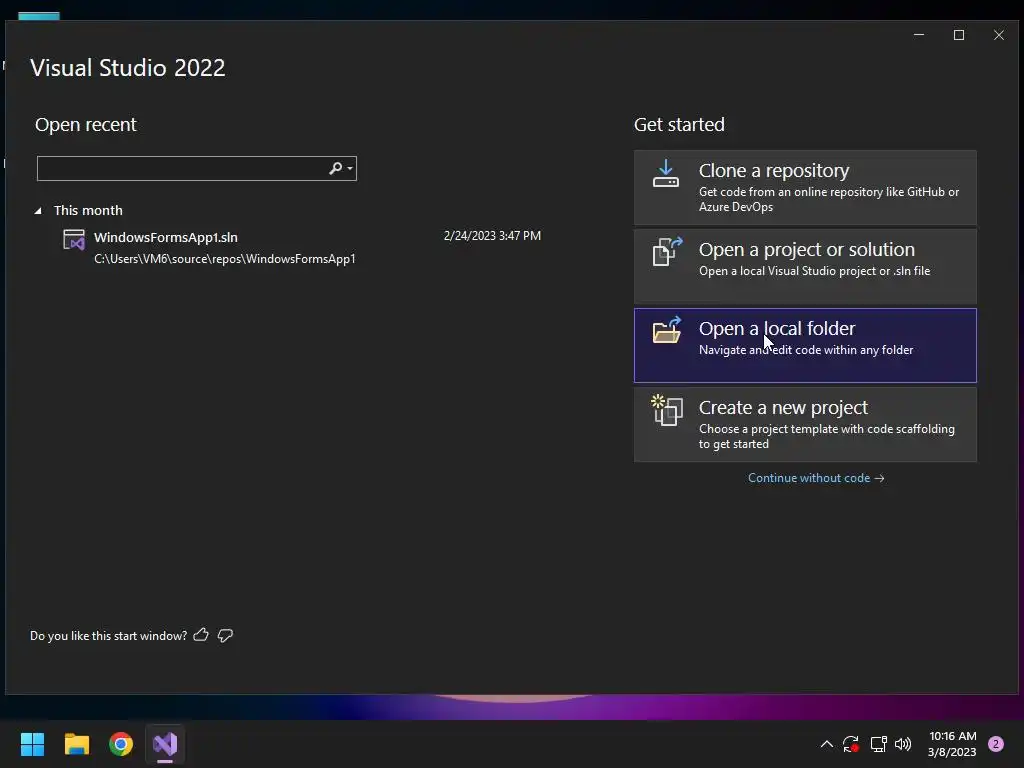The image size is (1024, 768).
Task: Collapse the This month group
Action: 38,210
